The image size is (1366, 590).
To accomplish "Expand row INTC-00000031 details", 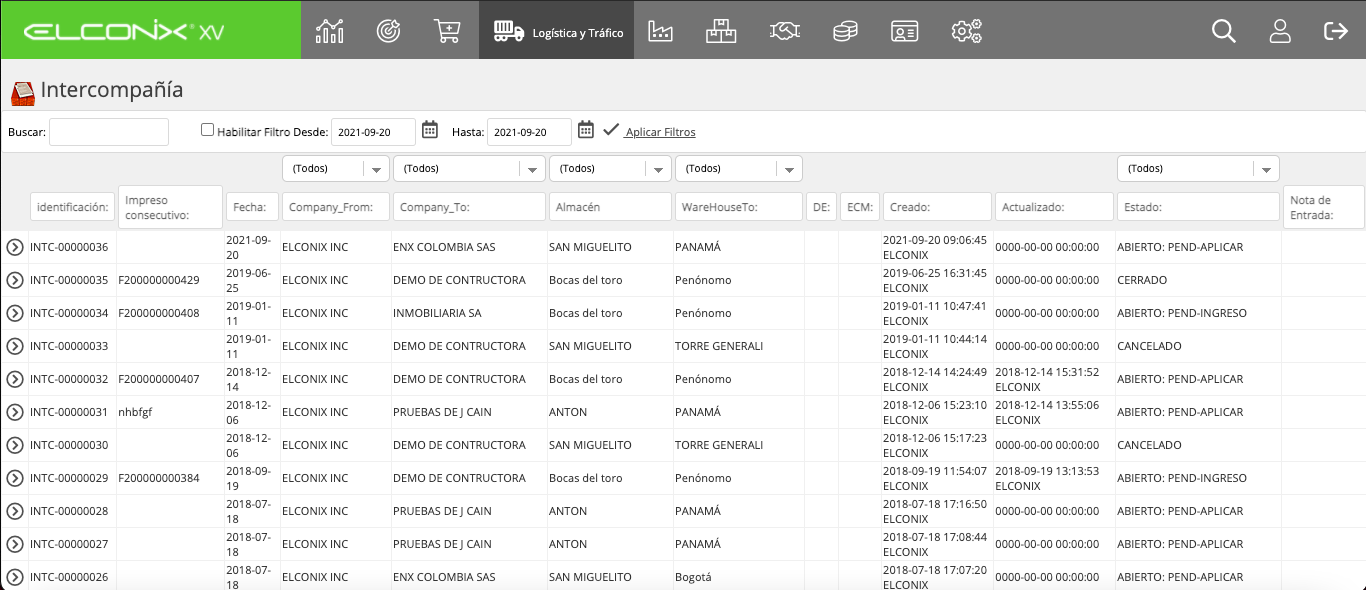I will pos(14,412).
